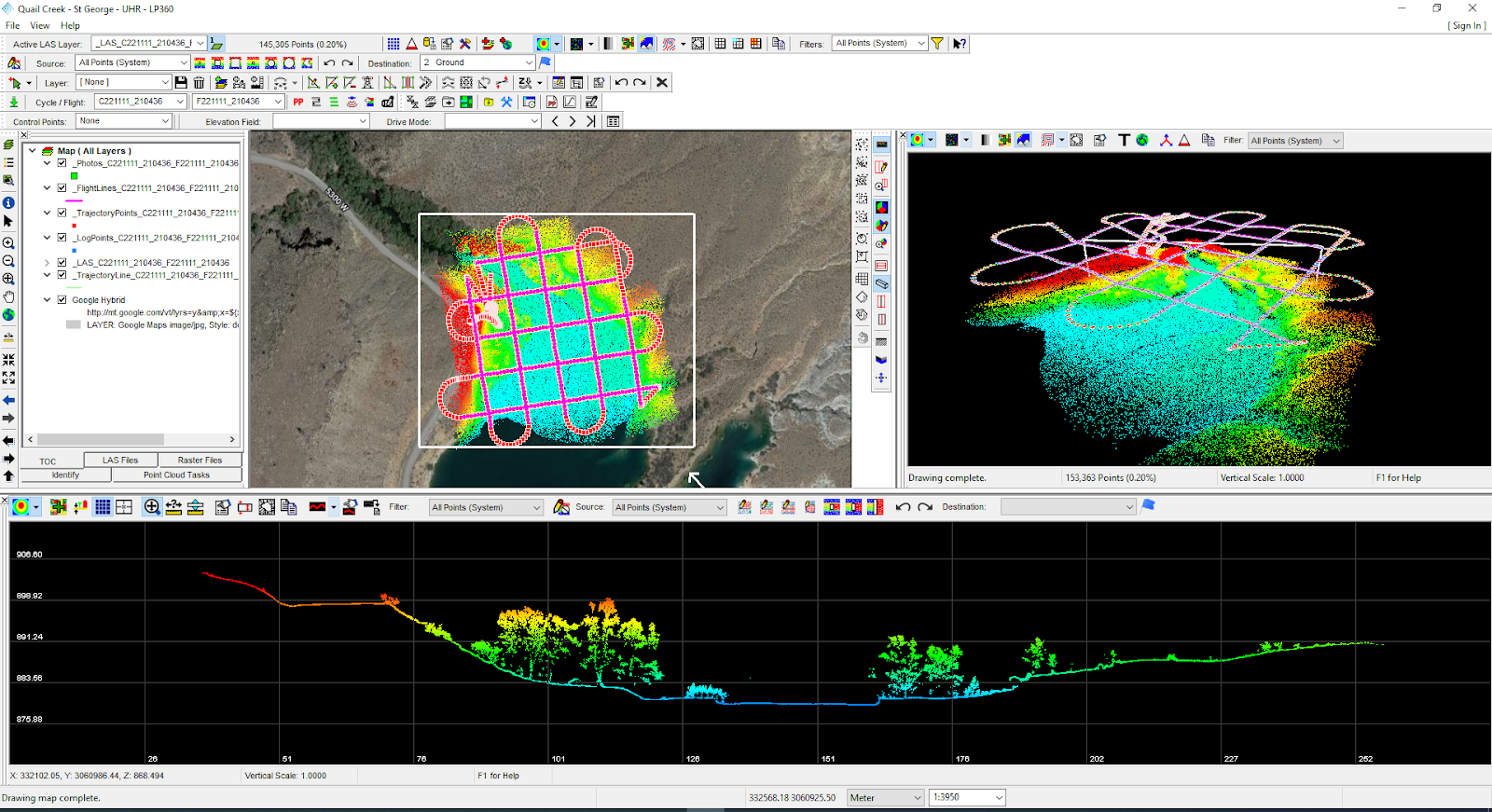Image resolution: width=1492 pixels, height=812 pixels.
Task: Open the Destination Ground dropdown
Action: click(529, 63)
